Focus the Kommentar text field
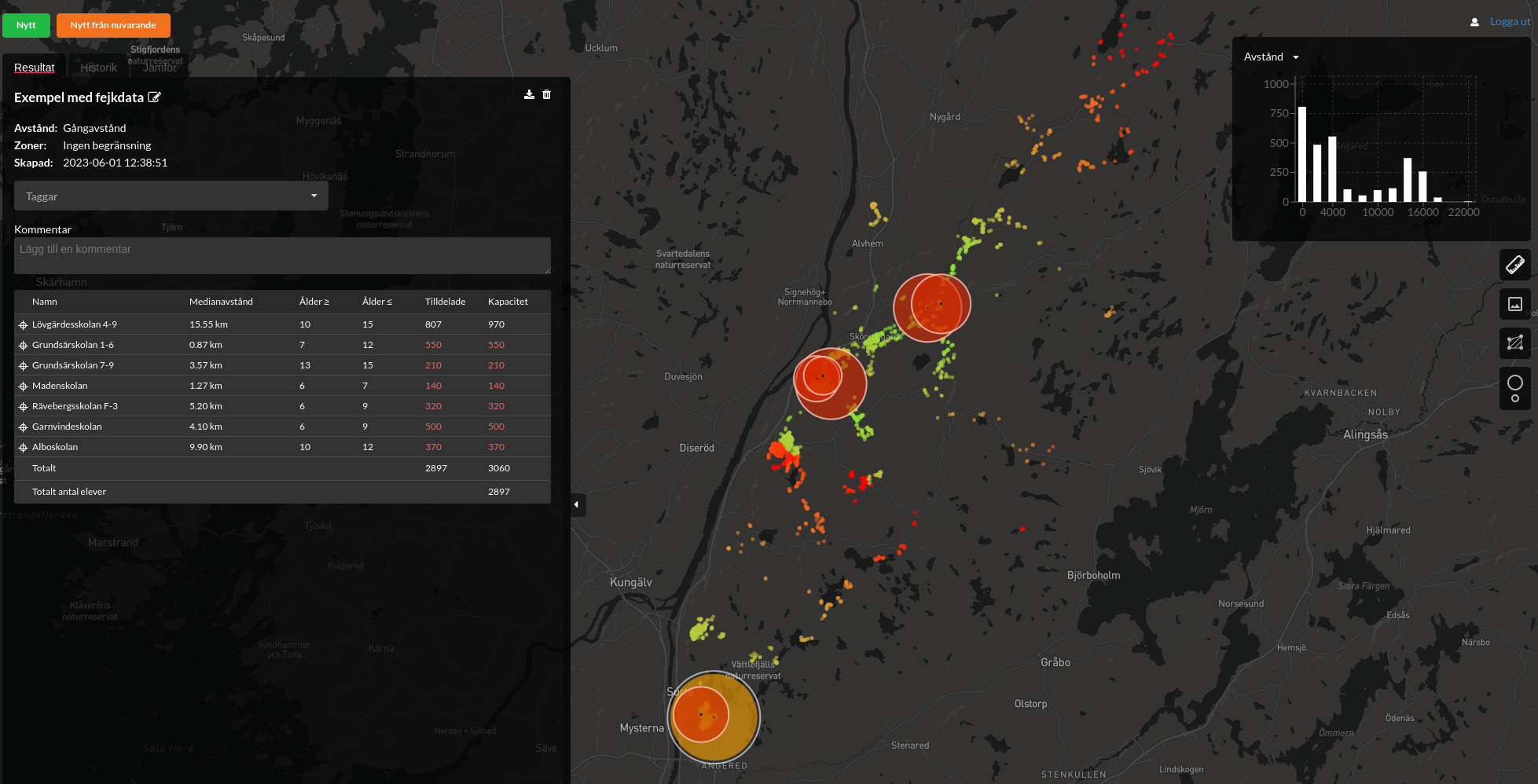 pyautogui.click(x=282, y=256)
